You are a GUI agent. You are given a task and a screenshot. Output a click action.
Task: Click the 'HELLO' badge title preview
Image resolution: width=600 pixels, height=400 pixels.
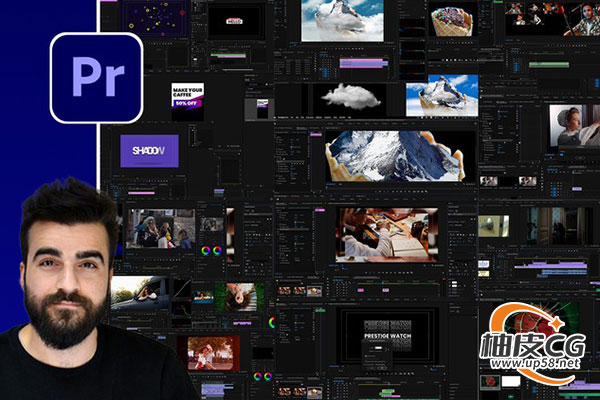[234, 21]
